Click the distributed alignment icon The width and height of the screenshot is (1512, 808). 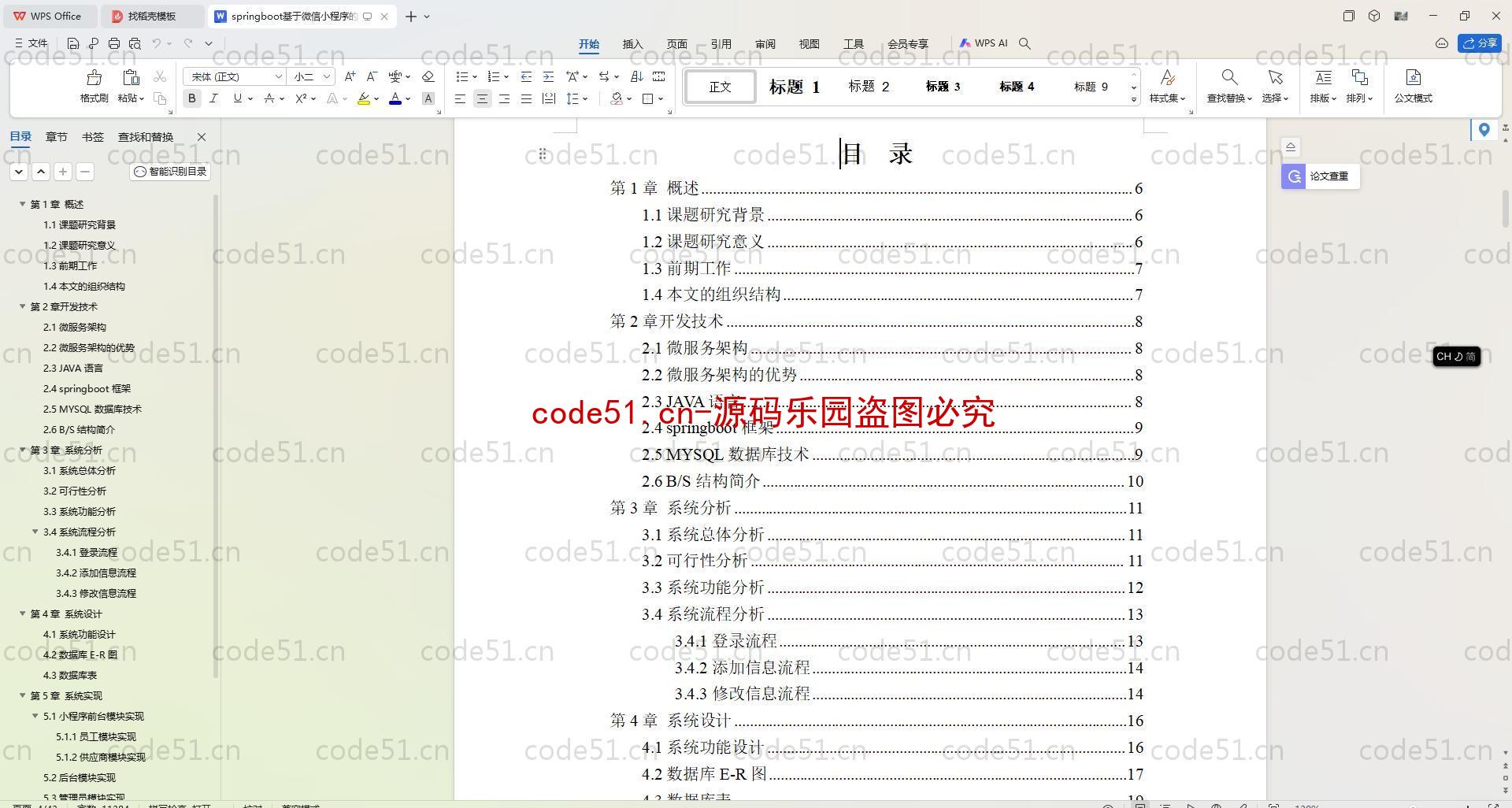tap(549, 98)
